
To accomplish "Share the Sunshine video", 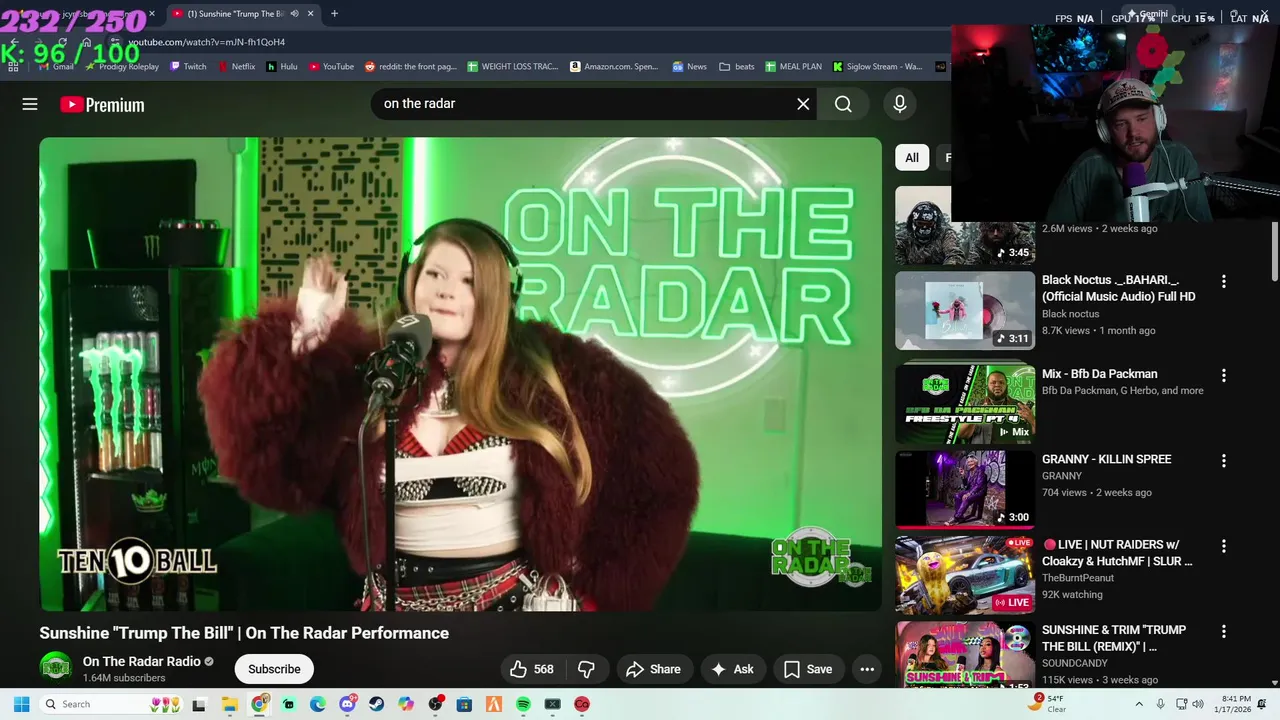I will (x=653, y=669).
